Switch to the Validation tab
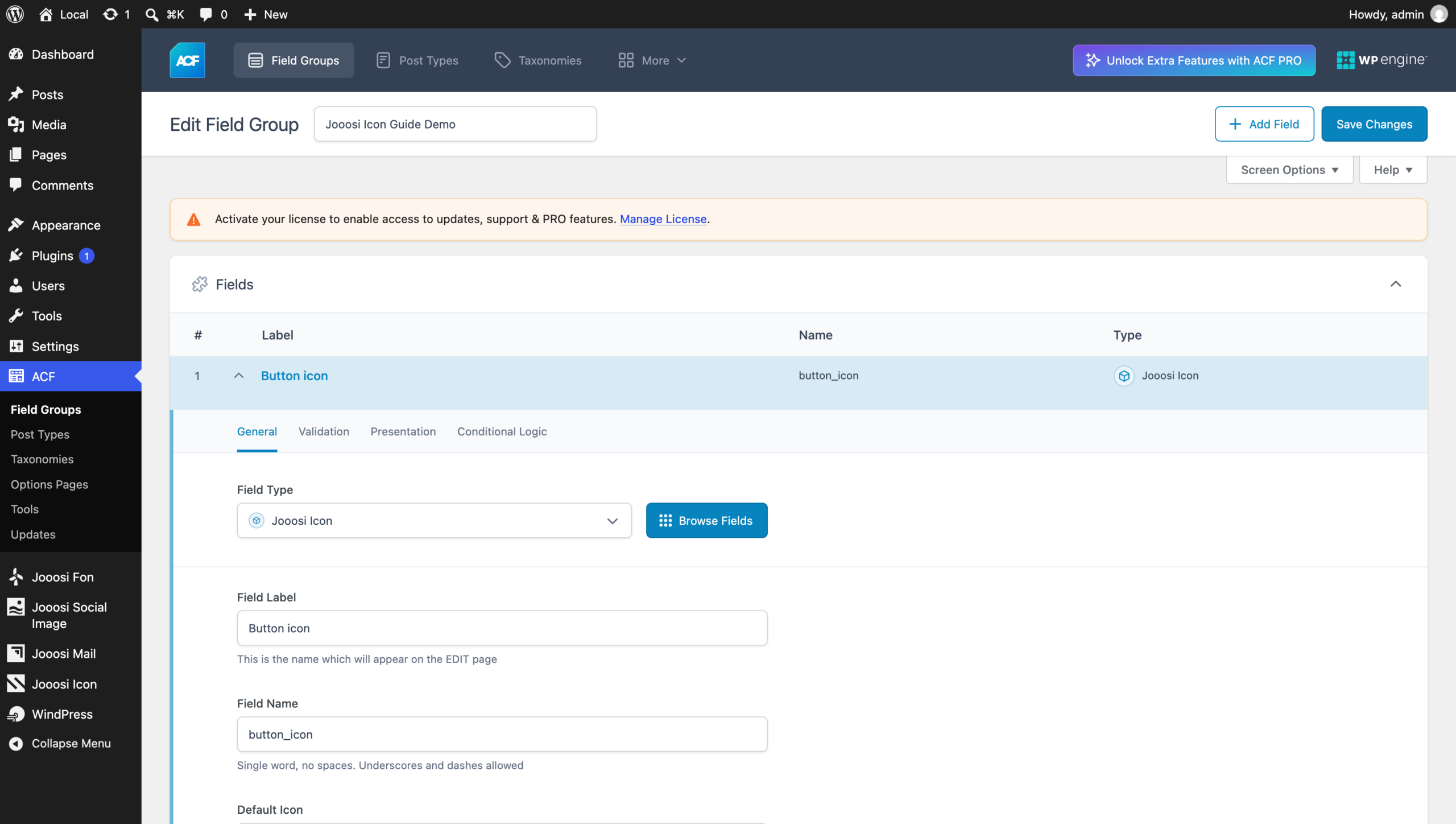This screenshot has width=1456, height=824. 324,432
